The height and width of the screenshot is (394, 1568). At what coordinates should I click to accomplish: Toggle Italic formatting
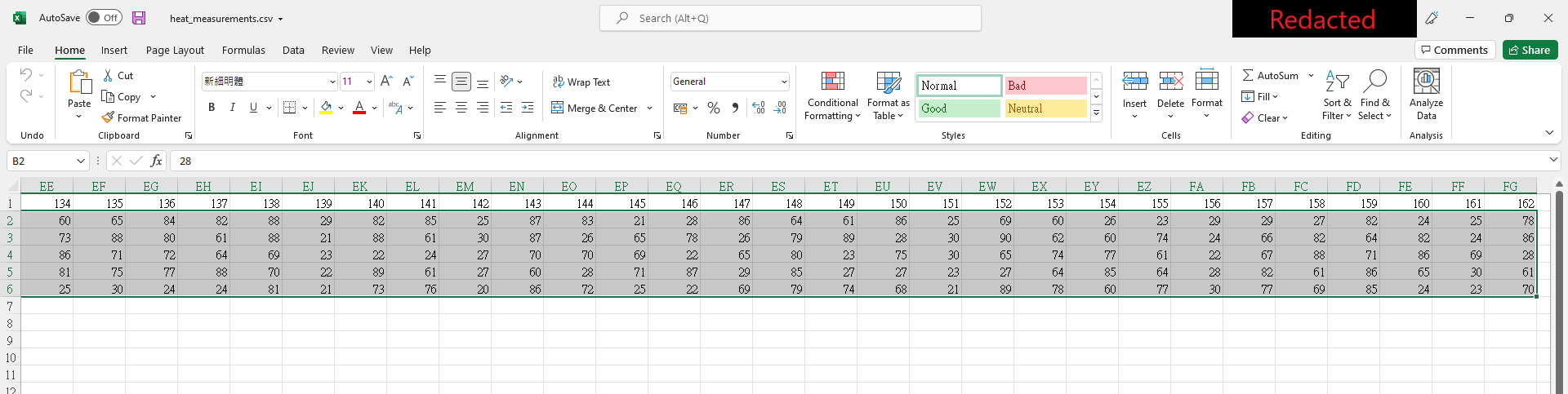click(x=233, y=107)
